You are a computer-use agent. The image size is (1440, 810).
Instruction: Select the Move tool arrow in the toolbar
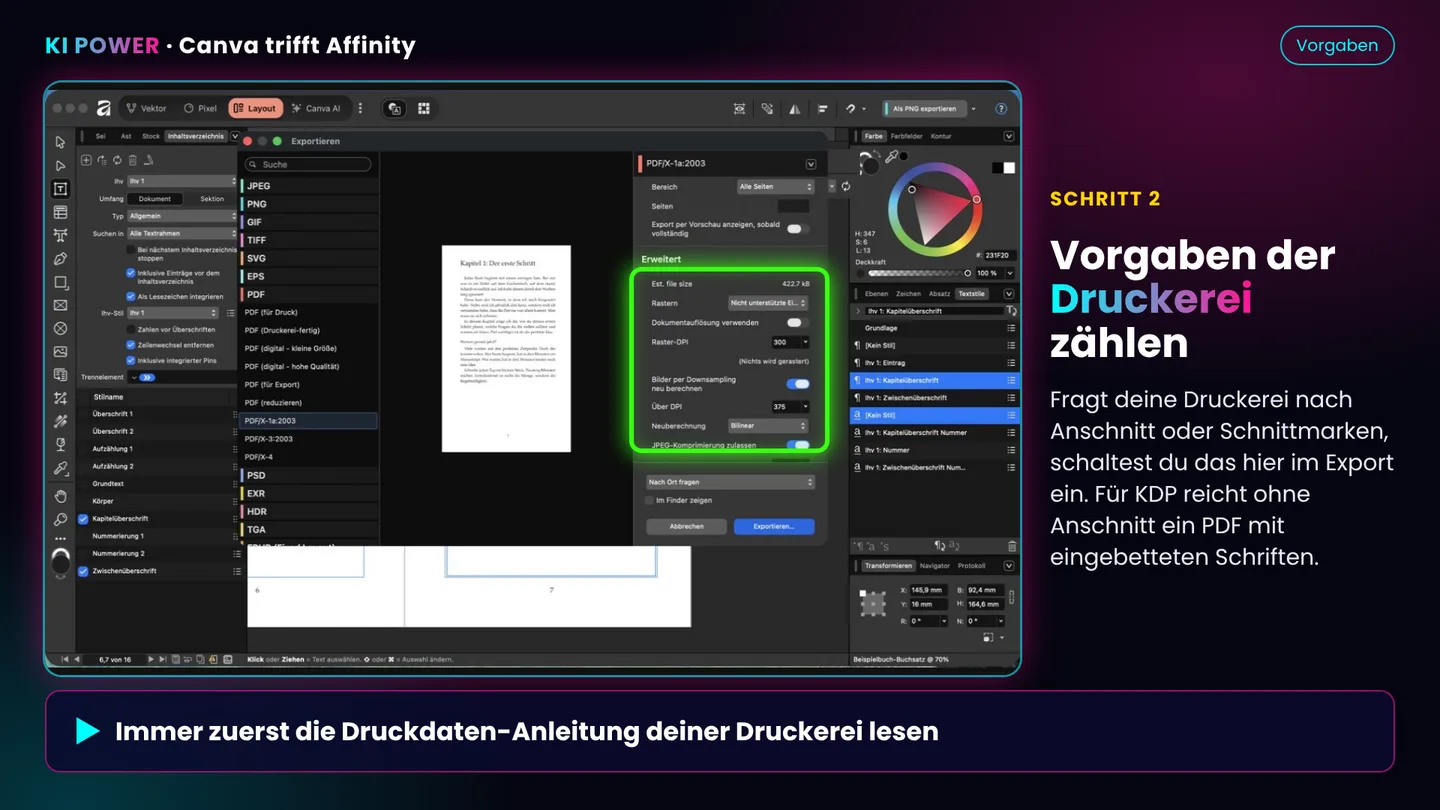(61, 142)
